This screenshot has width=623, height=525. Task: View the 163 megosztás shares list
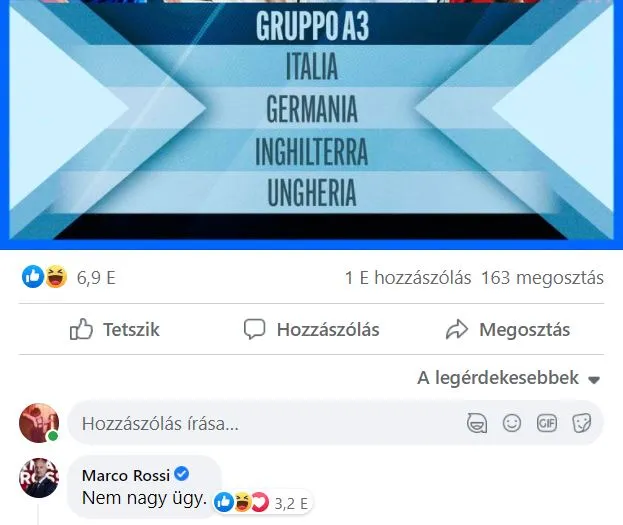click(x=542, y=278)
